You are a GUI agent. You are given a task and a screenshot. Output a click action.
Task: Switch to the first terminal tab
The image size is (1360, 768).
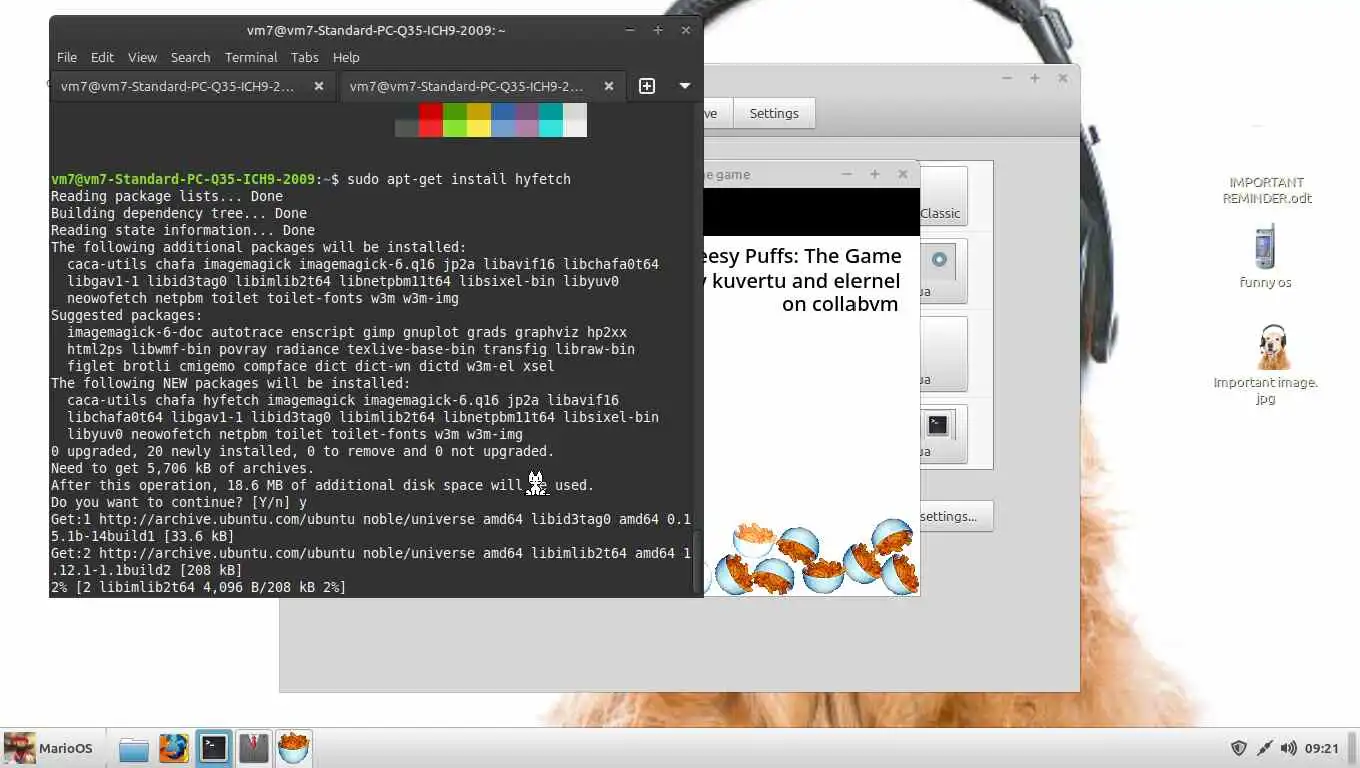point(193,86)
